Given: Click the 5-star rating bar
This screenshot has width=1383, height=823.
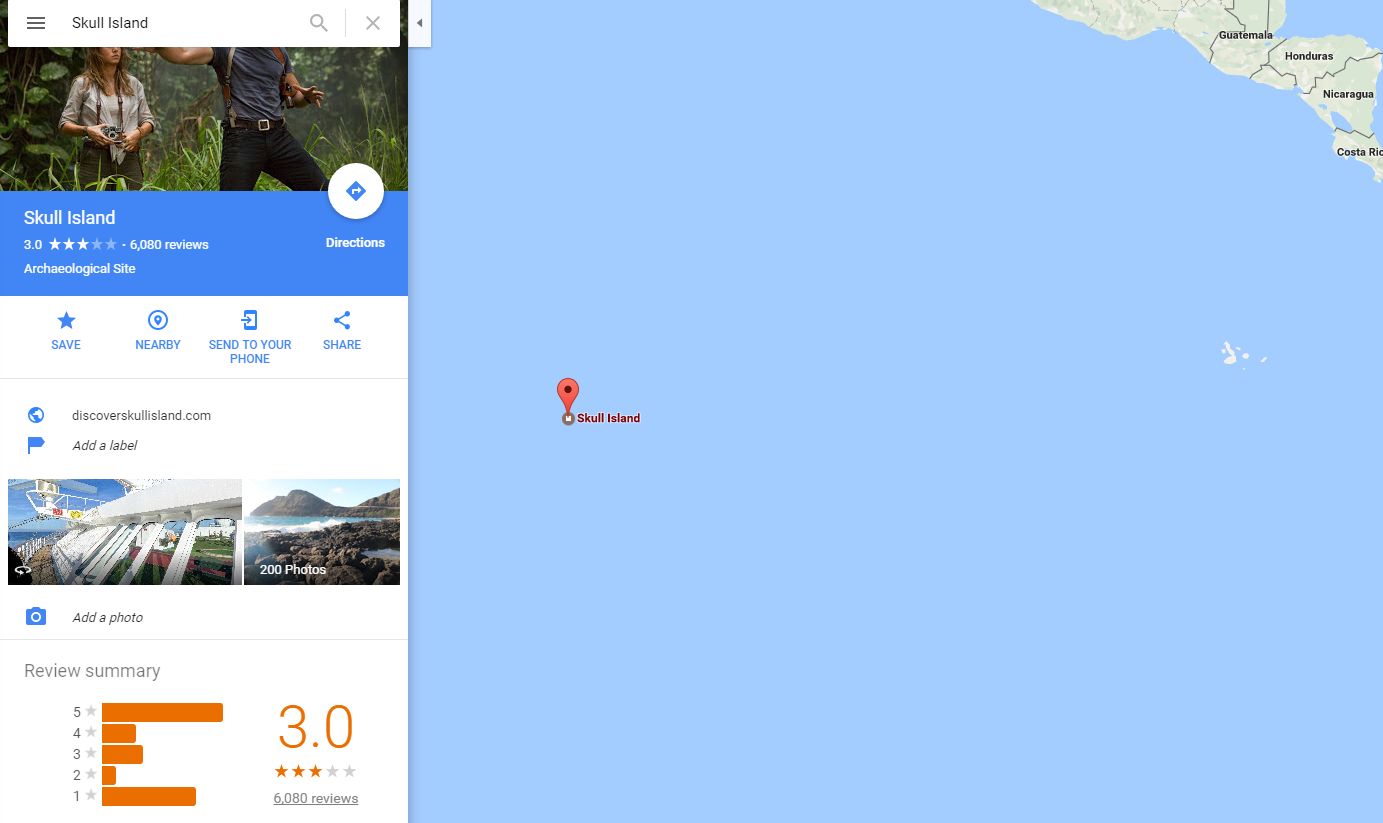Looking at the screenshot, I should tap(162, 712).
